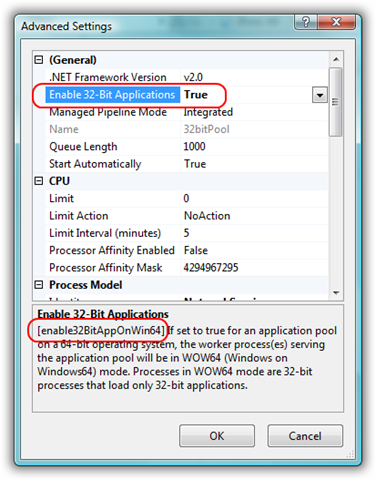This screenshot has height=480, width=376.
Task: Click the v2.0 framework version value
Action: [193, 77]
